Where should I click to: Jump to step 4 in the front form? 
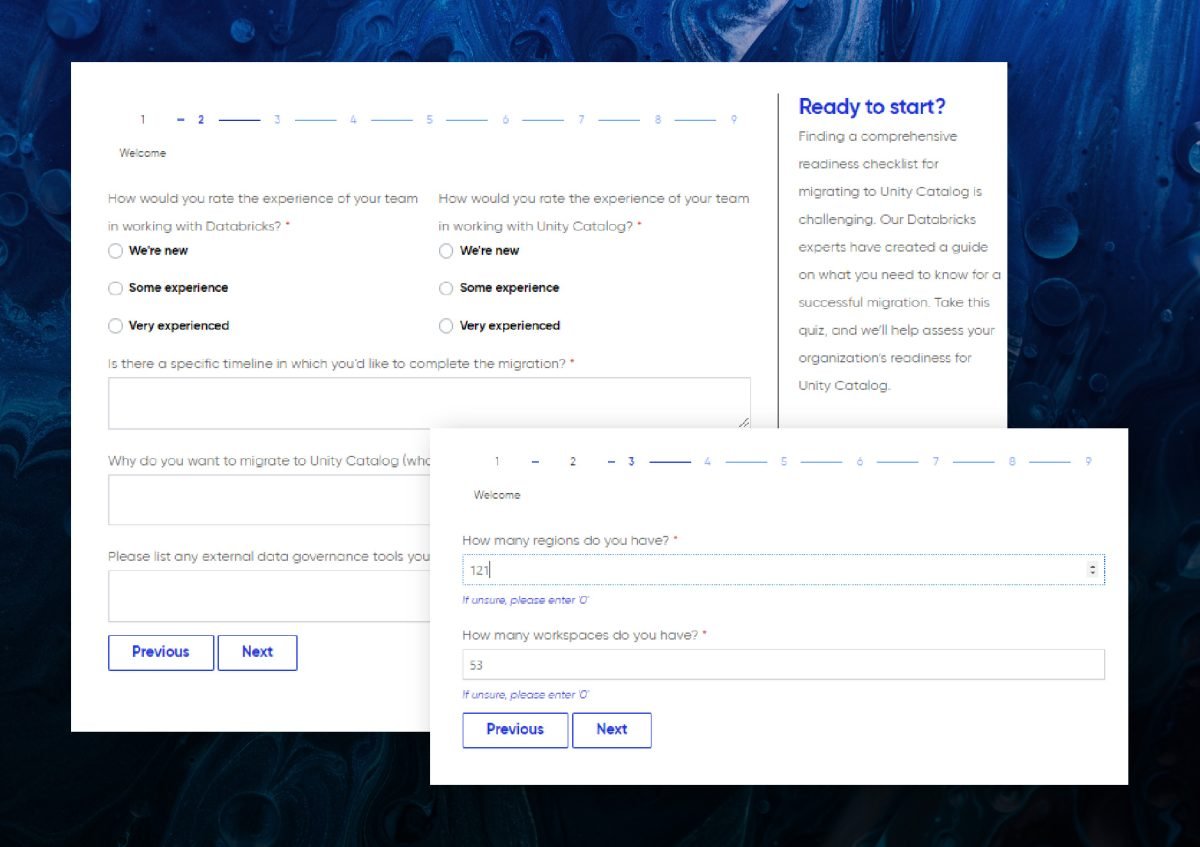(707, 462)
